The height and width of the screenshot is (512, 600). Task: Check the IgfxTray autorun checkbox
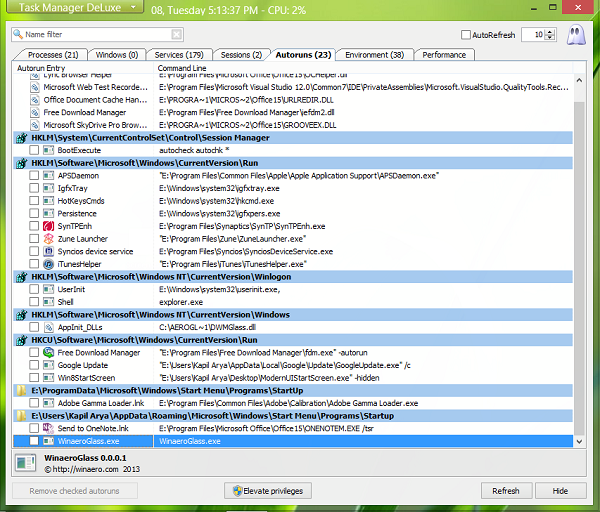[x=34, y=188]
